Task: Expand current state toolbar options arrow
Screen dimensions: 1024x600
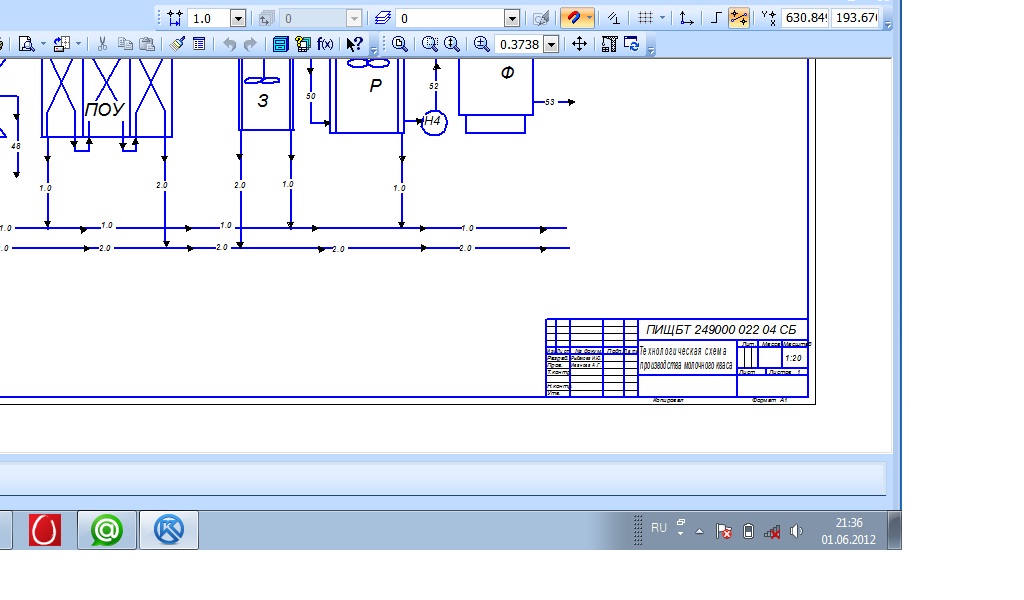Action: (888, 24)
